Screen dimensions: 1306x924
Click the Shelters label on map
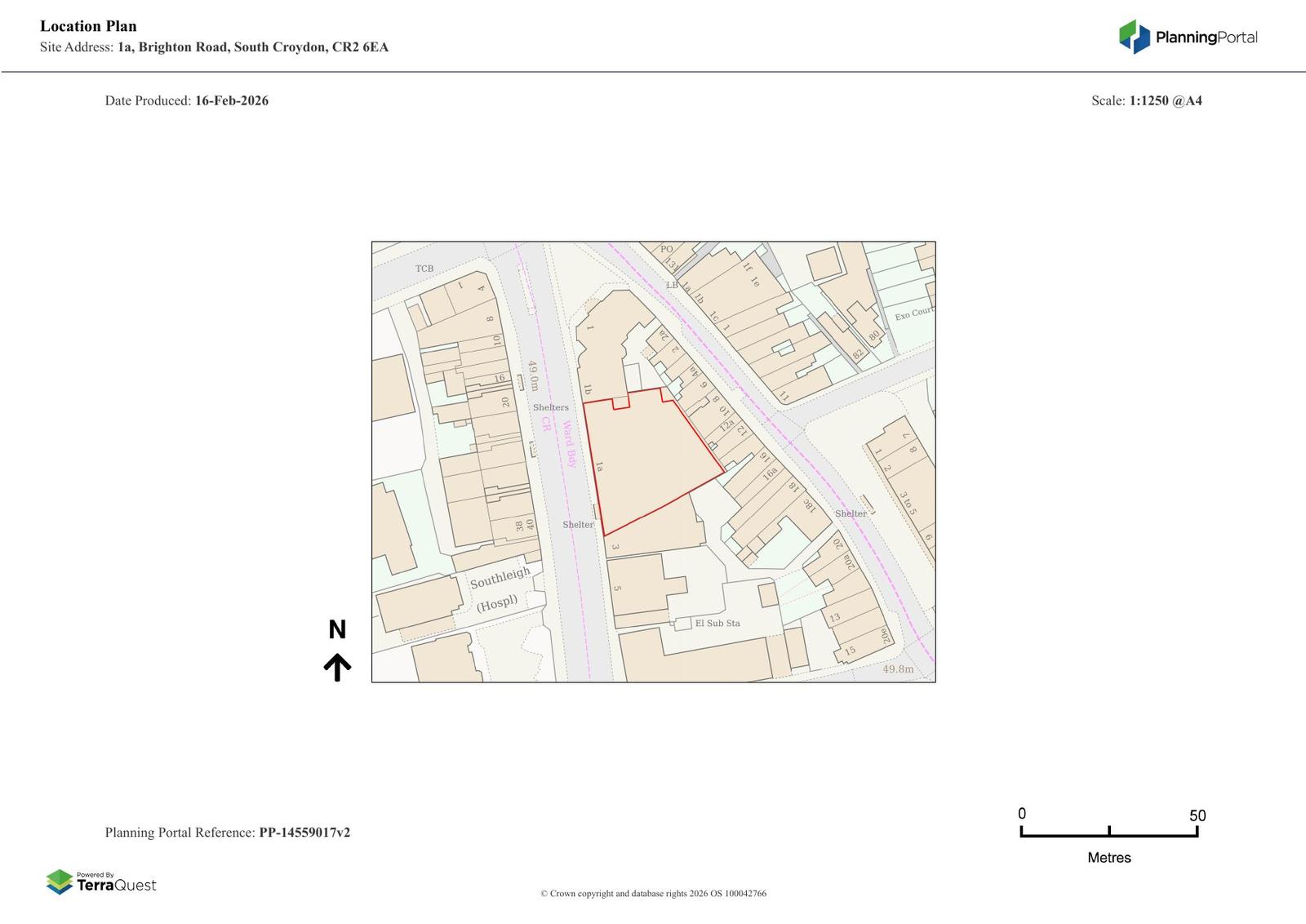click(x=550, y=407)
